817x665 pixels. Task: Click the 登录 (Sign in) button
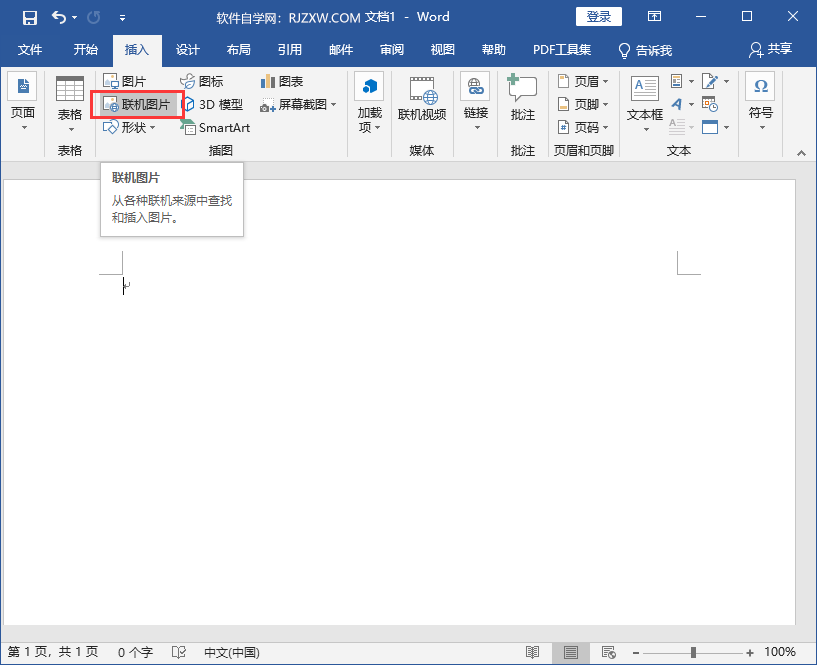598,16
